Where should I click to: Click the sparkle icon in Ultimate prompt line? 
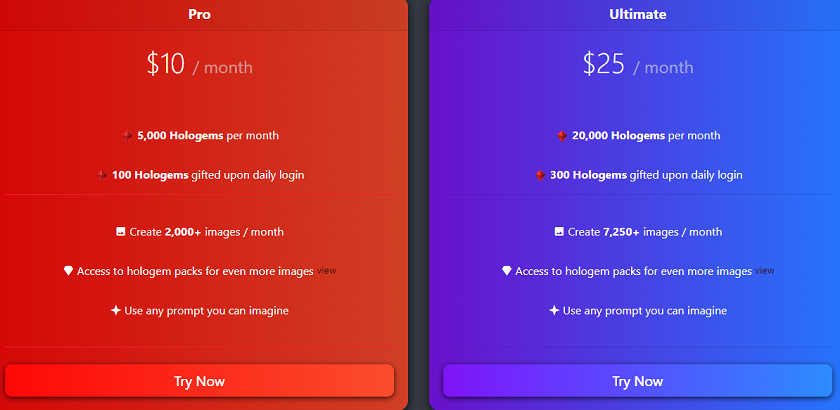pyautogui.click(x=554, y=310)
